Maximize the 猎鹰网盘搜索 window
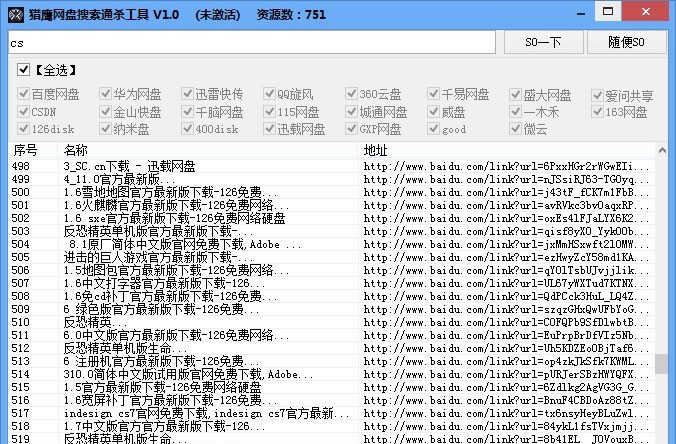Image resolution: width=676 pixels, height=444 pixels. 608,11
